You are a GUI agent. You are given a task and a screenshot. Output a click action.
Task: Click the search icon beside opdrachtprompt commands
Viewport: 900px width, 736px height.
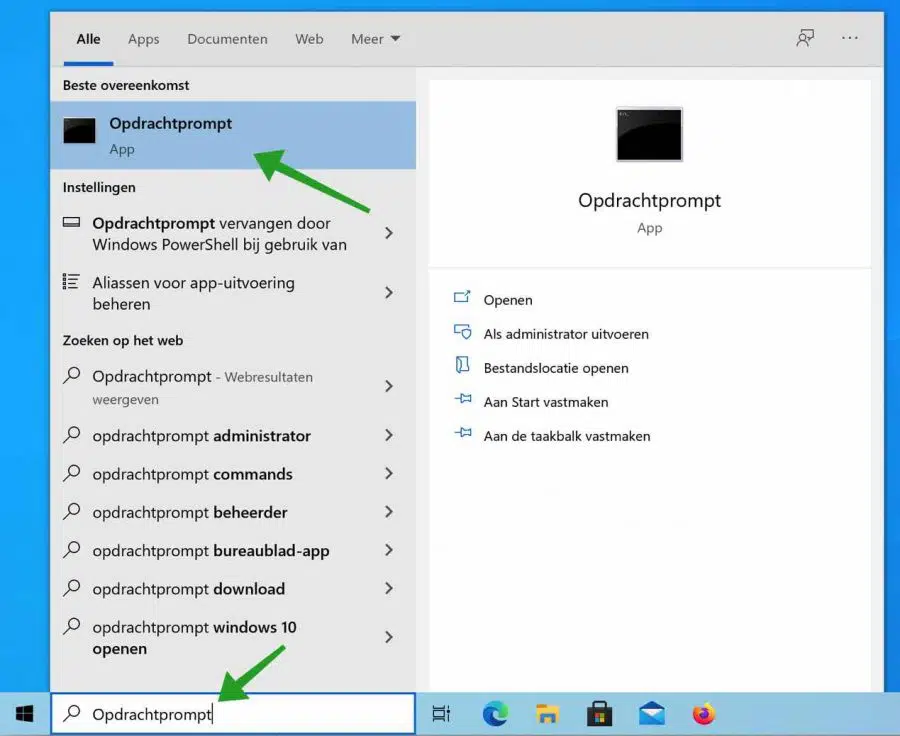click(72, 472)
